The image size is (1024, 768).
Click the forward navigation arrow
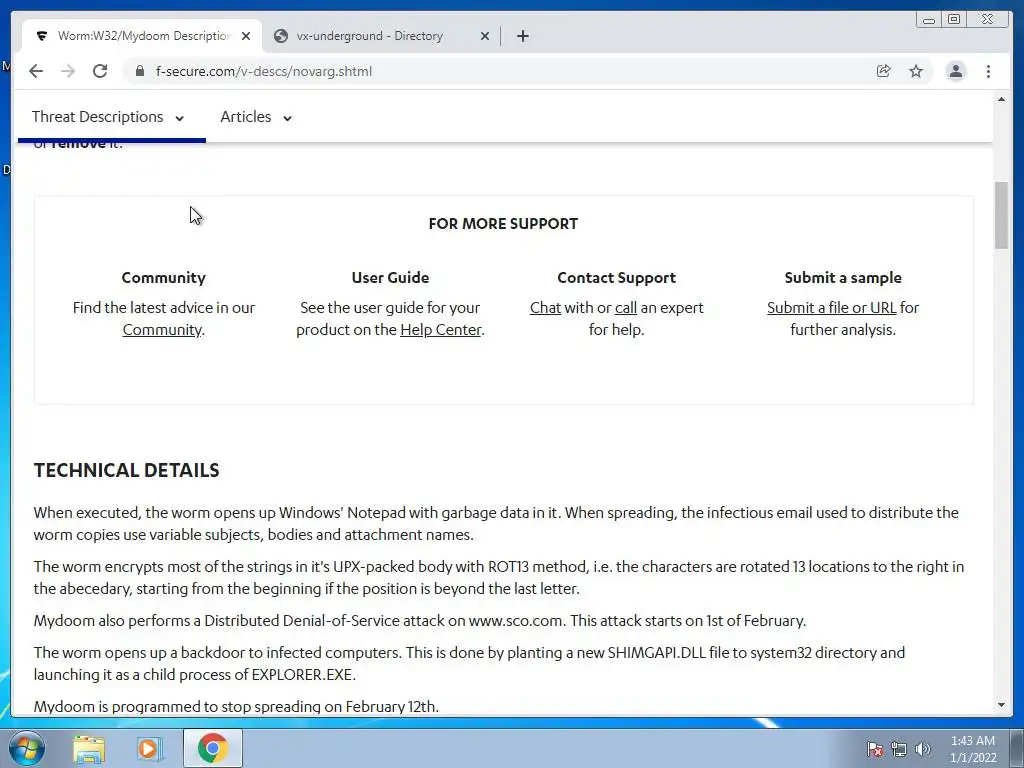pyautogui.click(x=68, y=71)
